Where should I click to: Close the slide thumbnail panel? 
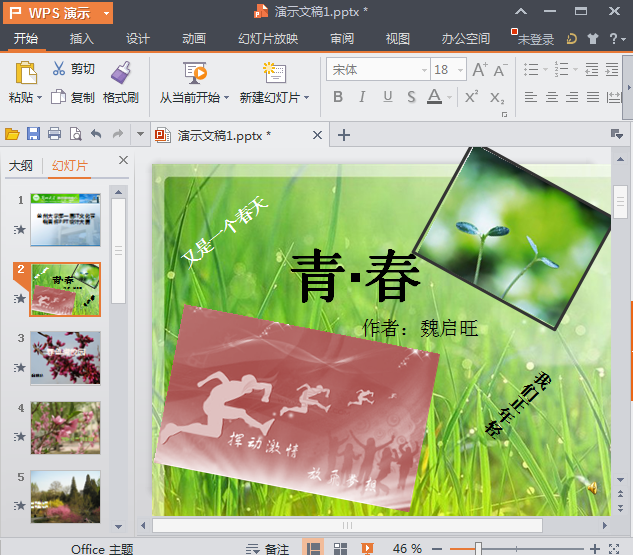pos(123,160)
